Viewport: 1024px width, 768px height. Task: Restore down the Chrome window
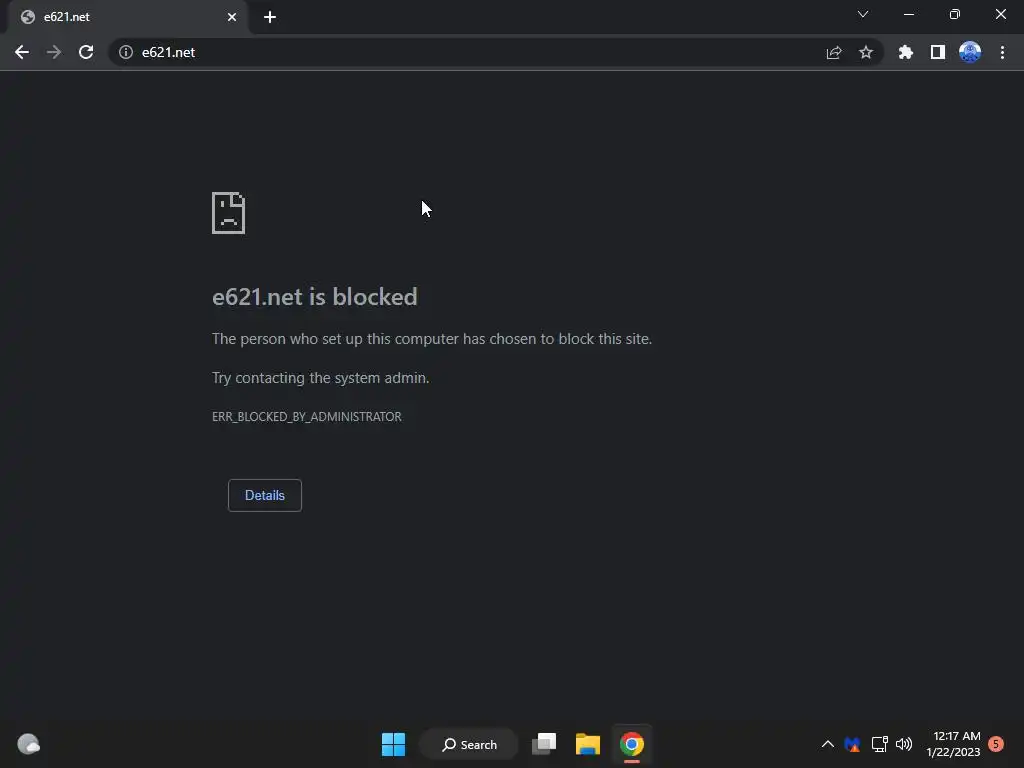[x=955, y=14]
